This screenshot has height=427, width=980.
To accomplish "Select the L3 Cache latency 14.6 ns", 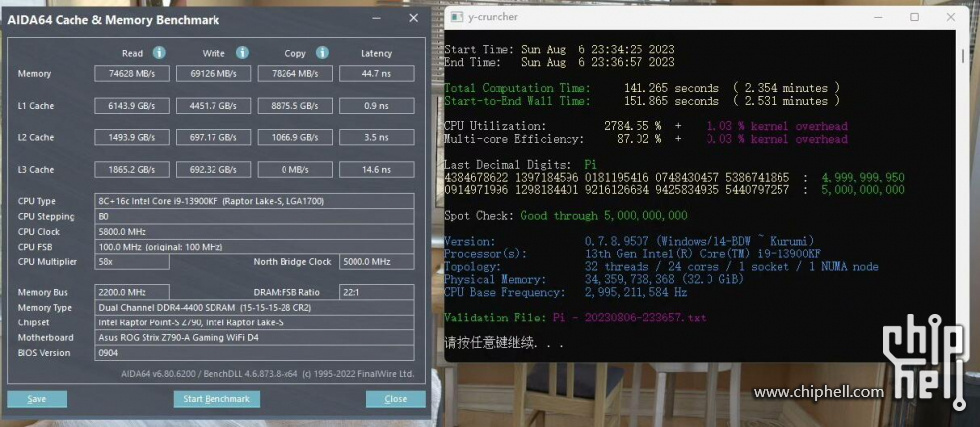I will [x=376, y=169].
